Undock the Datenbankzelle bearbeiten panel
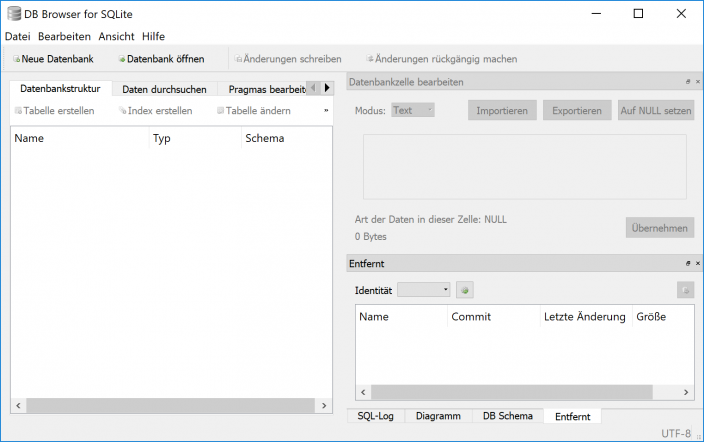Image resolution: width=704 pixels, height=442 pixels. click(687, 82)
